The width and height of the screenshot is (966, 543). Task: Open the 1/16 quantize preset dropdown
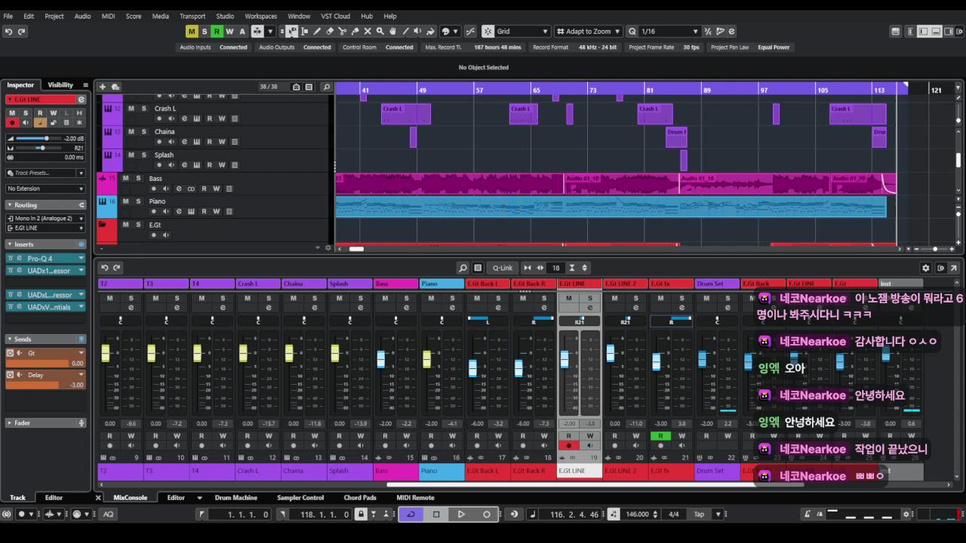tap(668, 32)
